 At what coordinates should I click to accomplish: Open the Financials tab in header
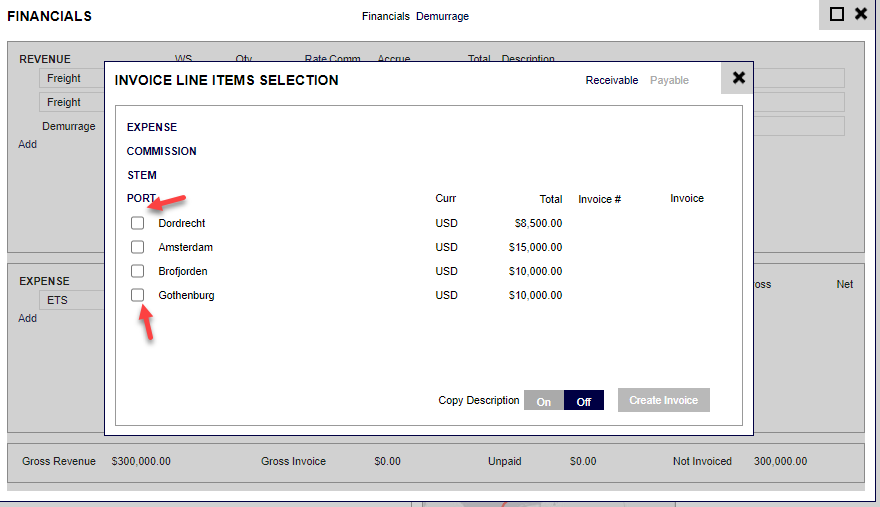(x=385, y=16)
